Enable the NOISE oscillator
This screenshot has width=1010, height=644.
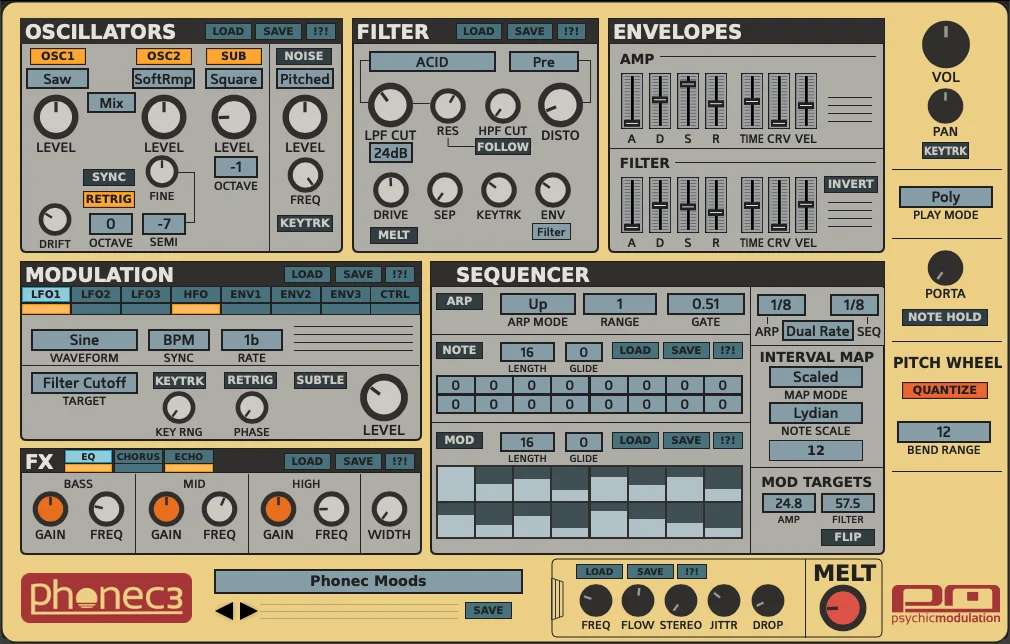click(304, 56)
